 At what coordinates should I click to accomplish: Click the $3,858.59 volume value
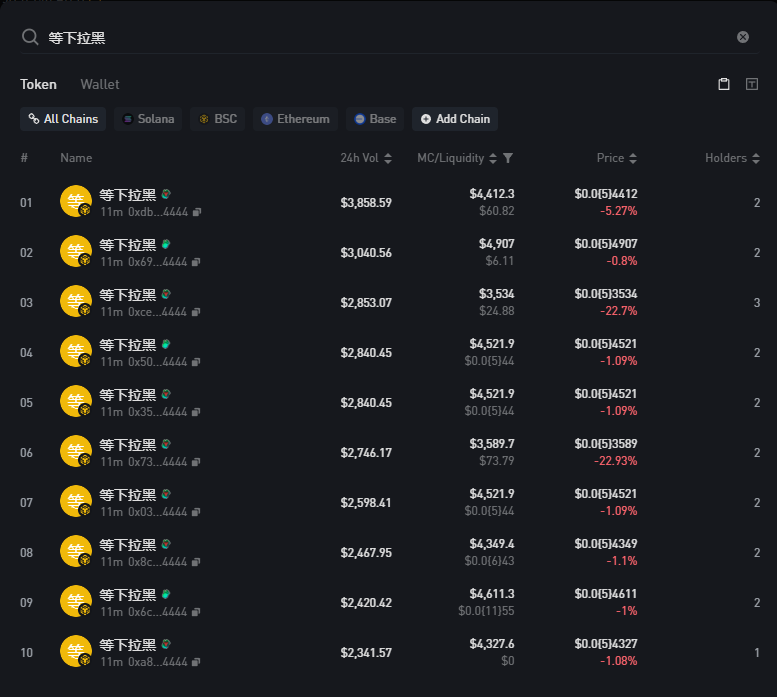[x=366, y=203]
